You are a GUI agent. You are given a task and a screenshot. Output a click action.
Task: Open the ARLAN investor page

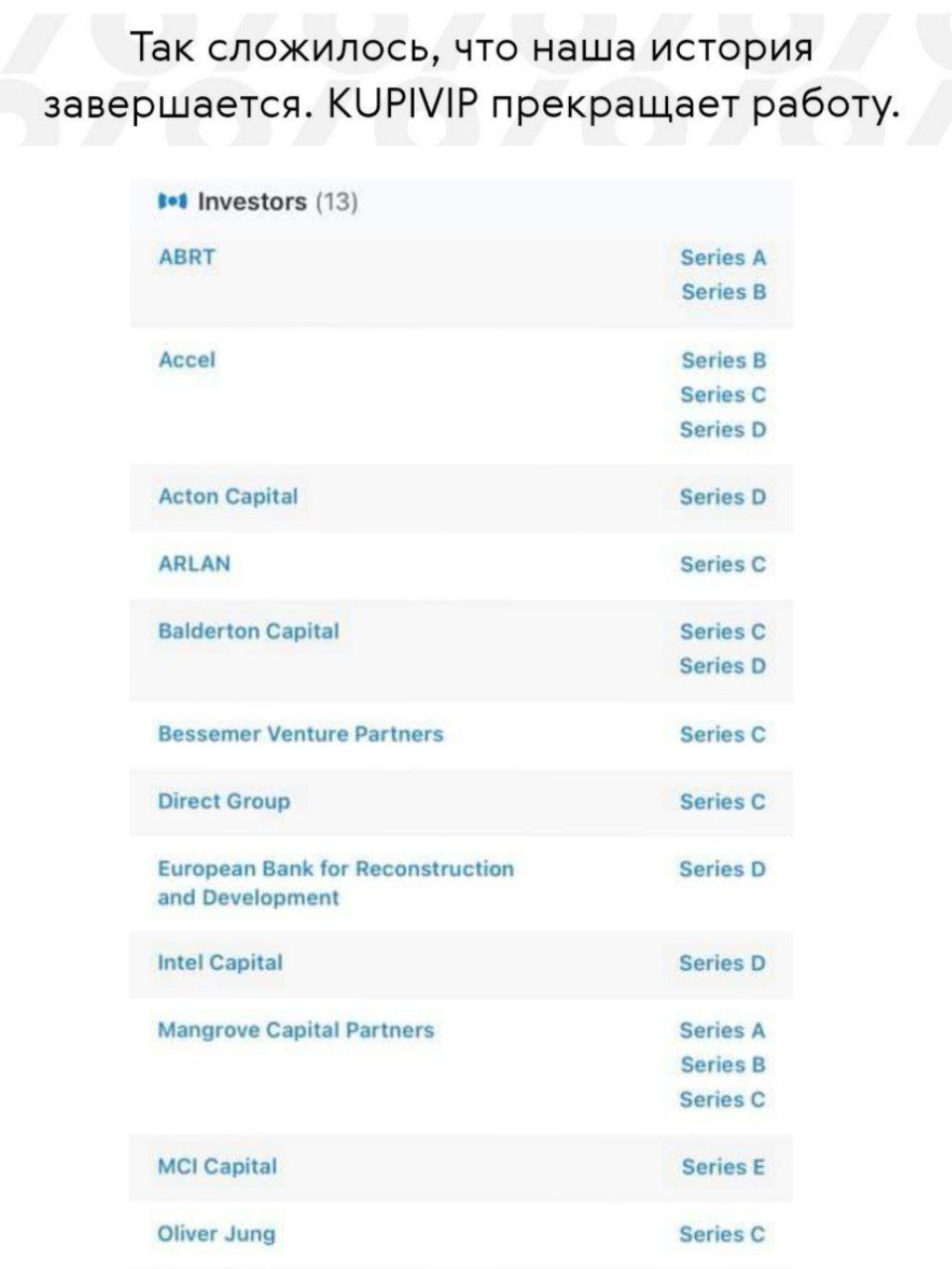click(x=192, y=563)
